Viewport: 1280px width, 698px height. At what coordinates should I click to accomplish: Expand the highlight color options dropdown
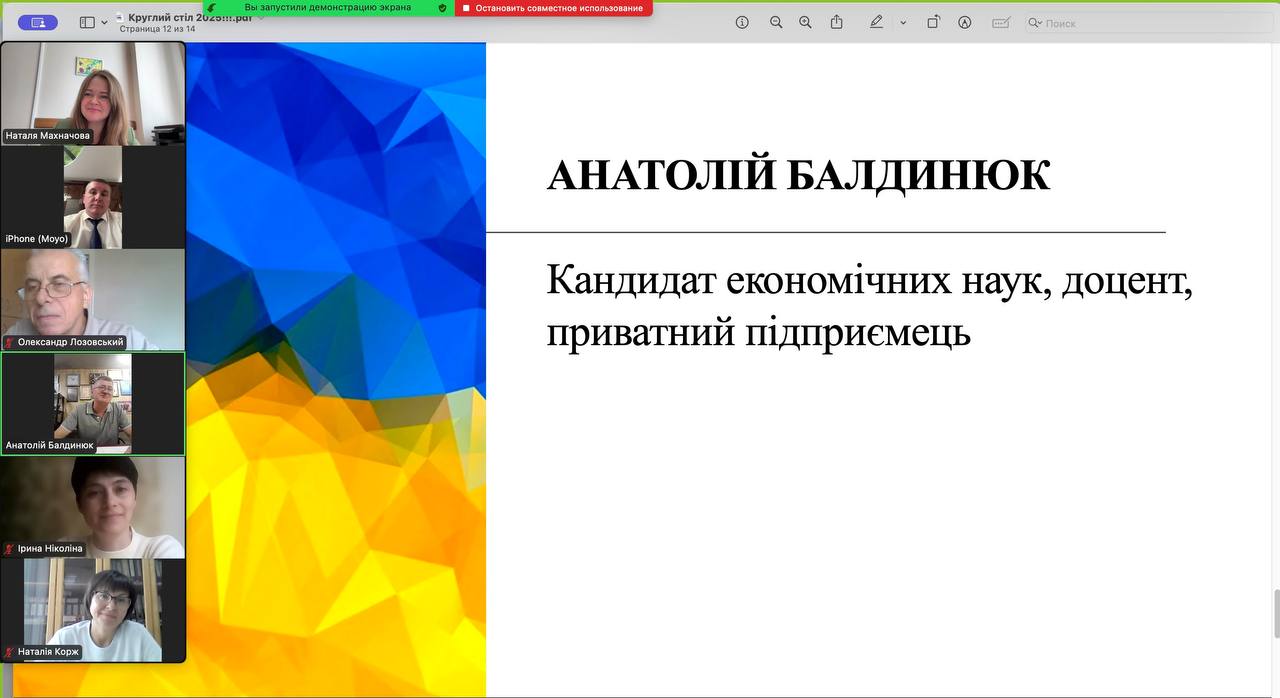coord(903,22)
